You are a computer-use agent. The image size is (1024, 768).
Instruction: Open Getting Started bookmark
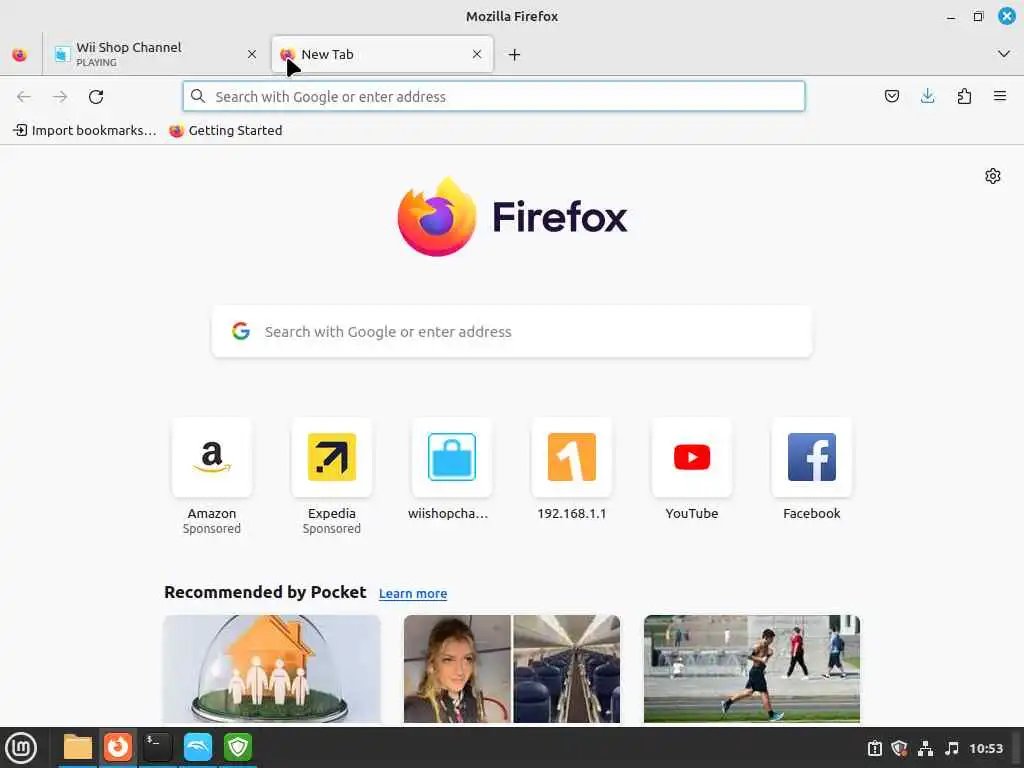(225, 131)
